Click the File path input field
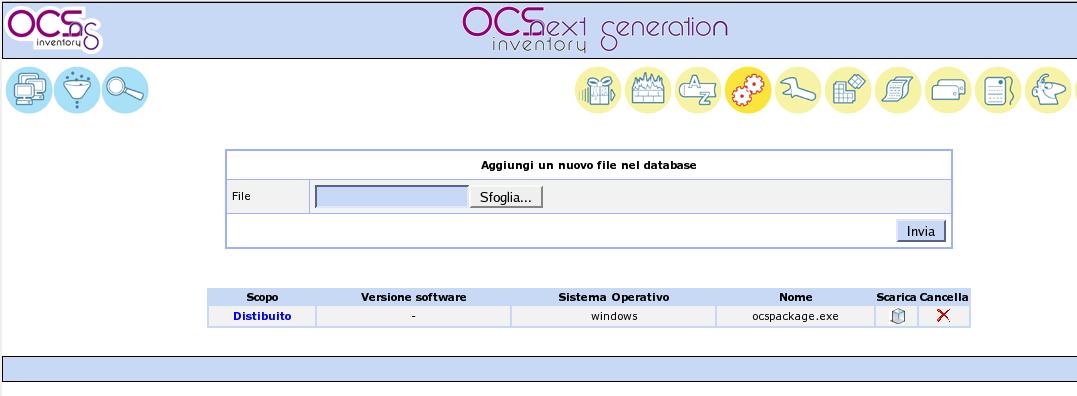 click(392, 196)
